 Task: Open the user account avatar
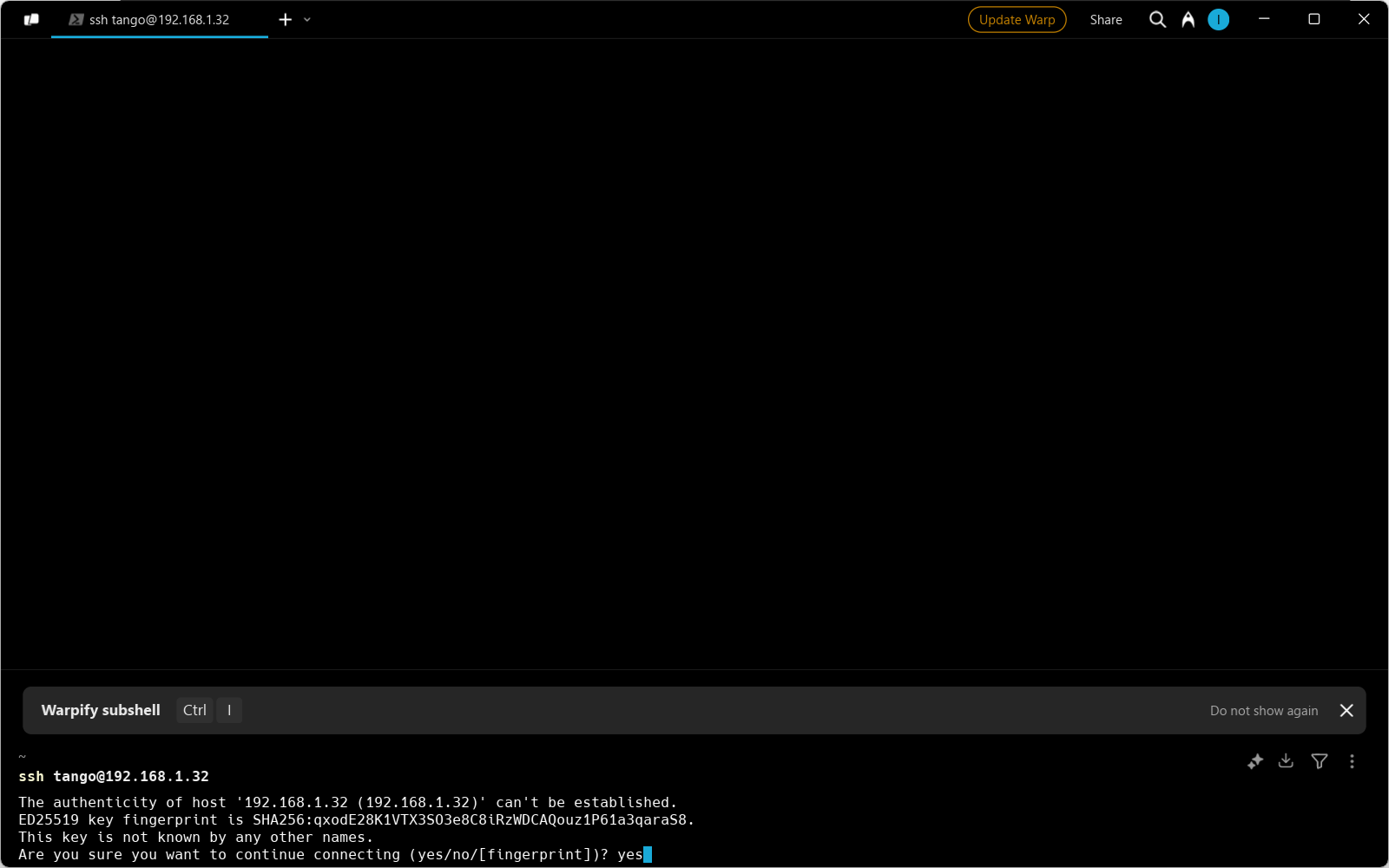(x=1218, y=19)
